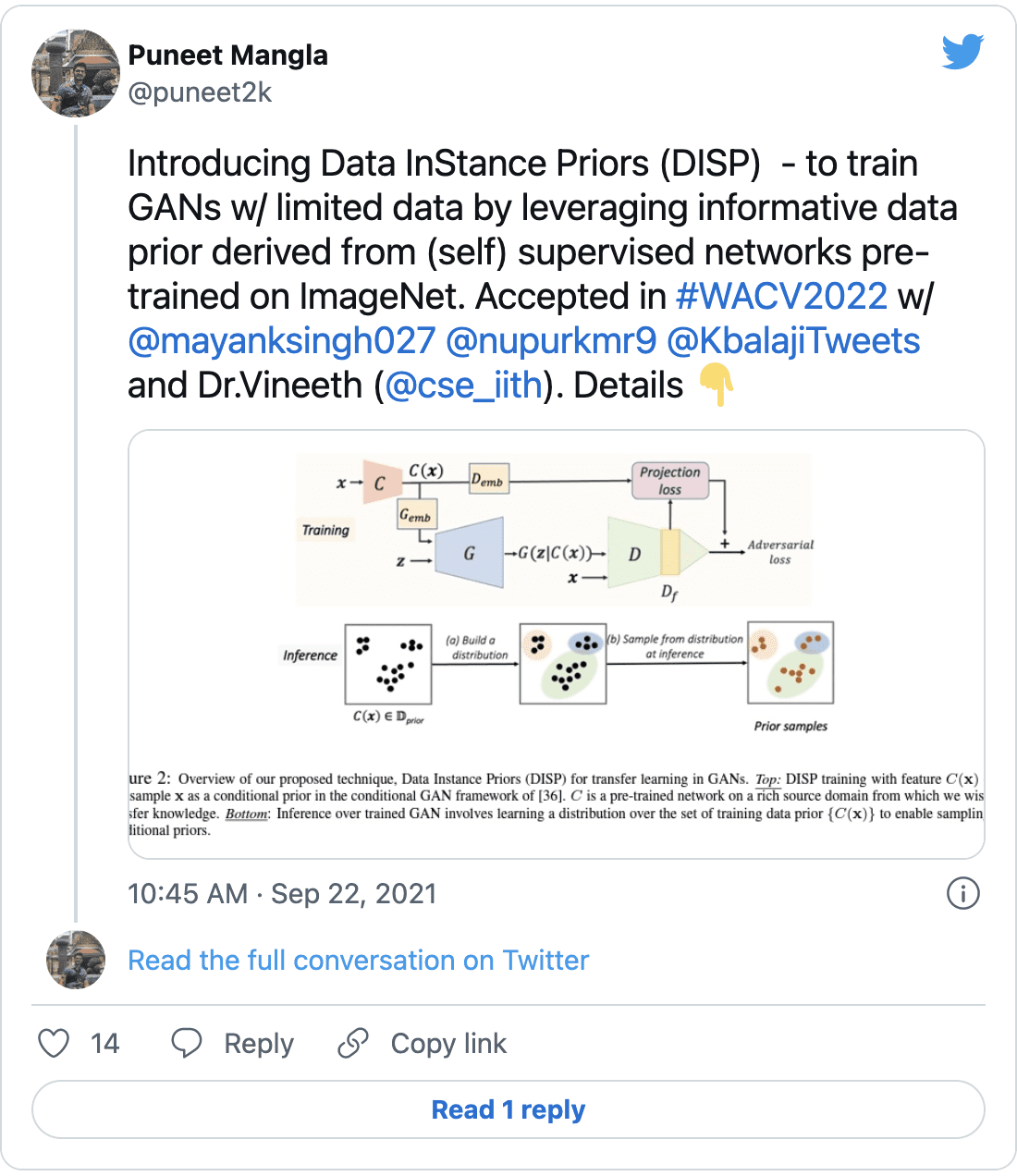Click the @puneet2k handle

coord(200,92)
